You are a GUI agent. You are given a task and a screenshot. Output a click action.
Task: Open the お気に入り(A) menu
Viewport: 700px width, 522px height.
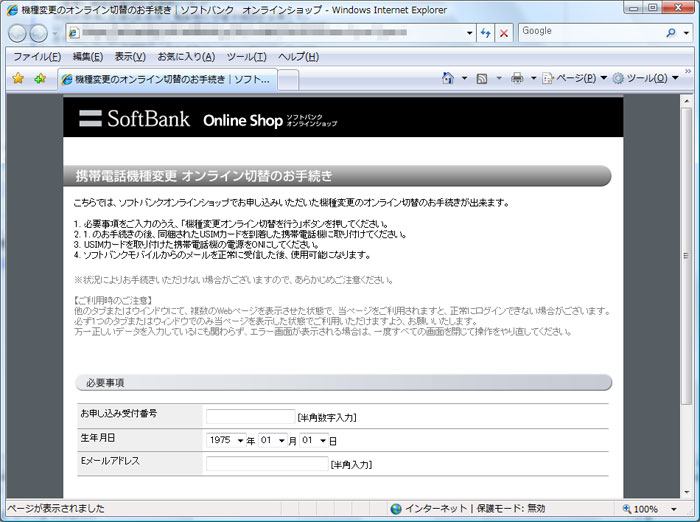186,57
